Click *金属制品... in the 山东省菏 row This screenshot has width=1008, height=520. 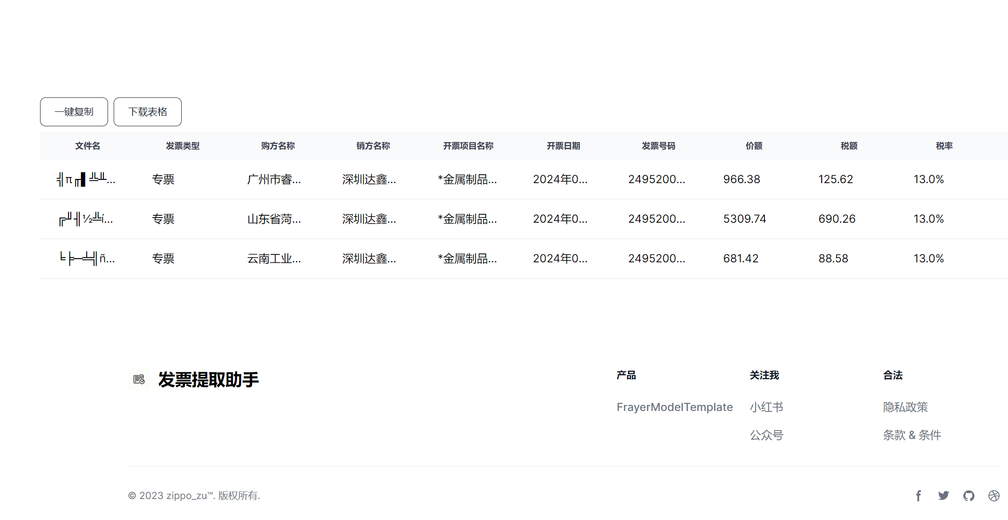(x=467, y=219)
